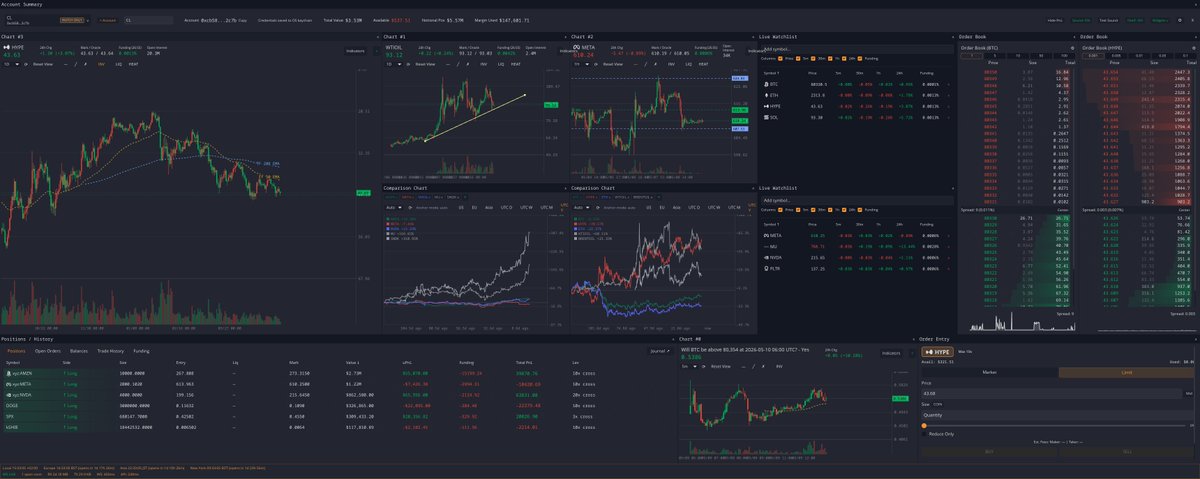
Task: Toggle Flash ON in the top bar
Action: (x=1135, y=20)
